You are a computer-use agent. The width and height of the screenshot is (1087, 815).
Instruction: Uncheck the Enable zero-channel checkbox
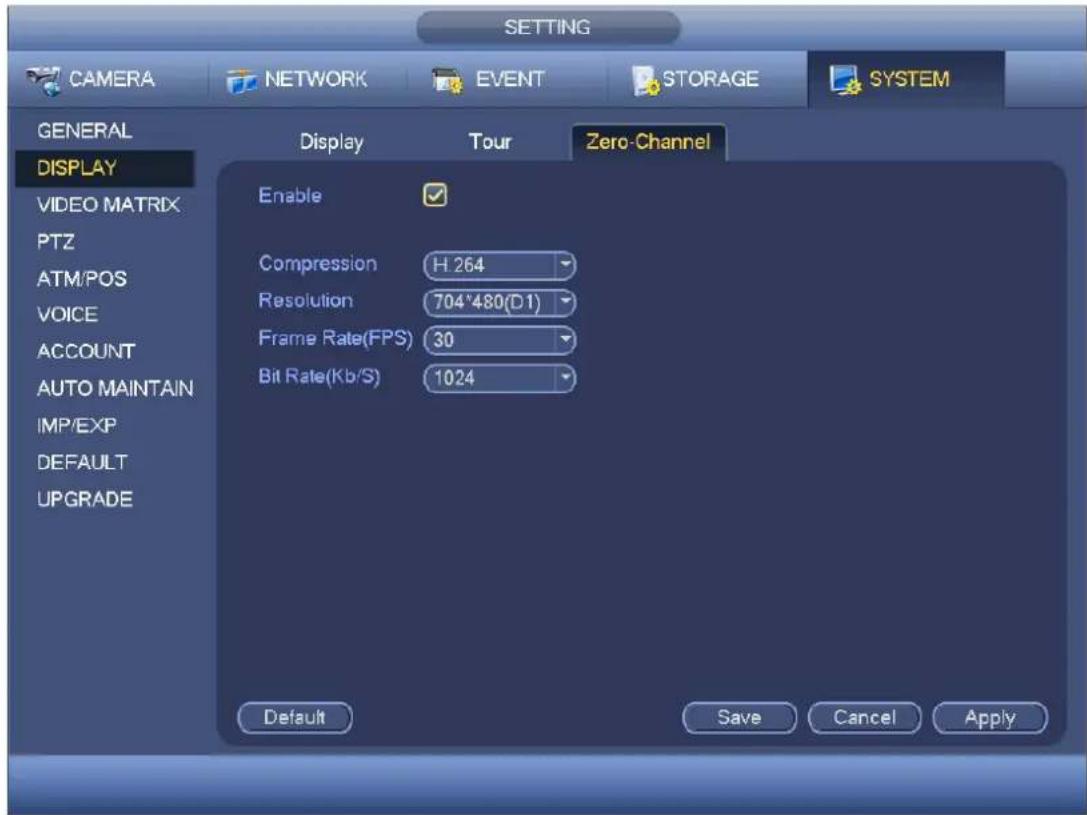435,195
